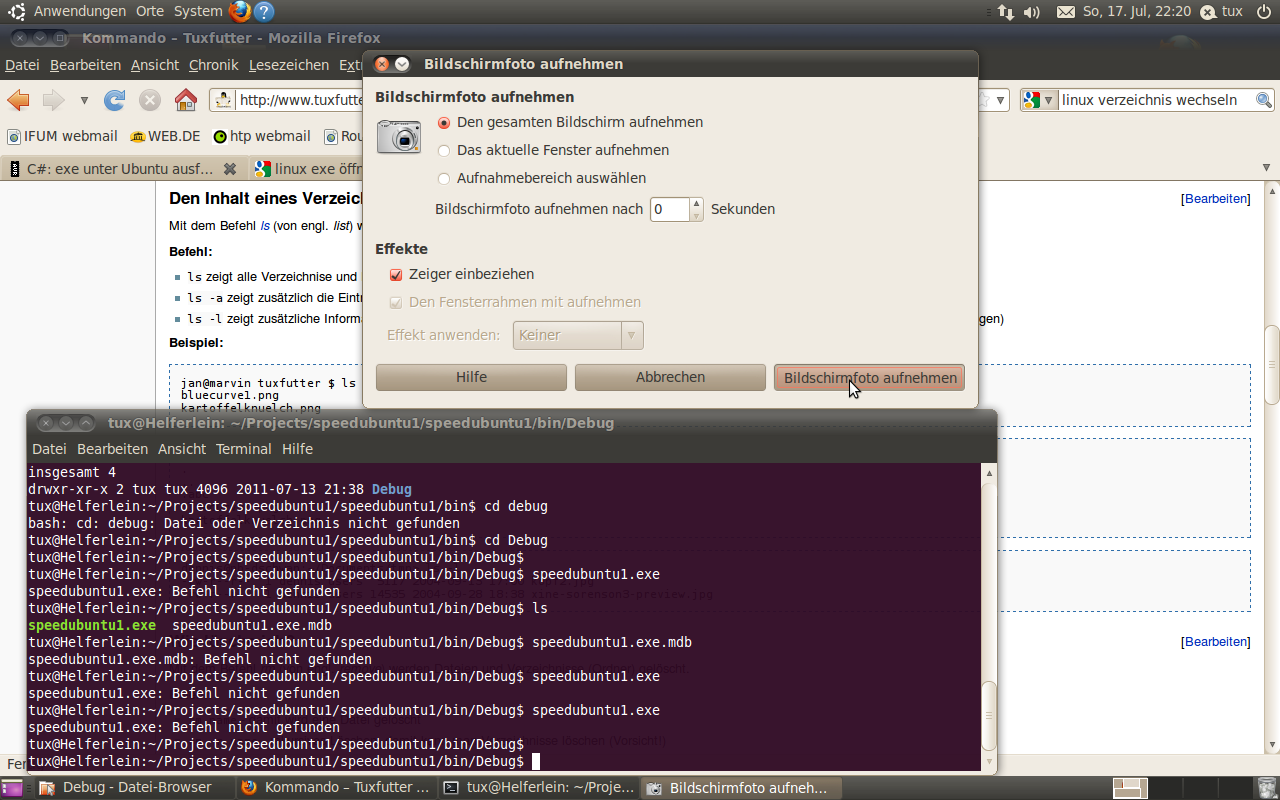This screenshot has height=800, width=1280.
Task: Open the Terminal menu in terminal window
Action: click(244, 449)
